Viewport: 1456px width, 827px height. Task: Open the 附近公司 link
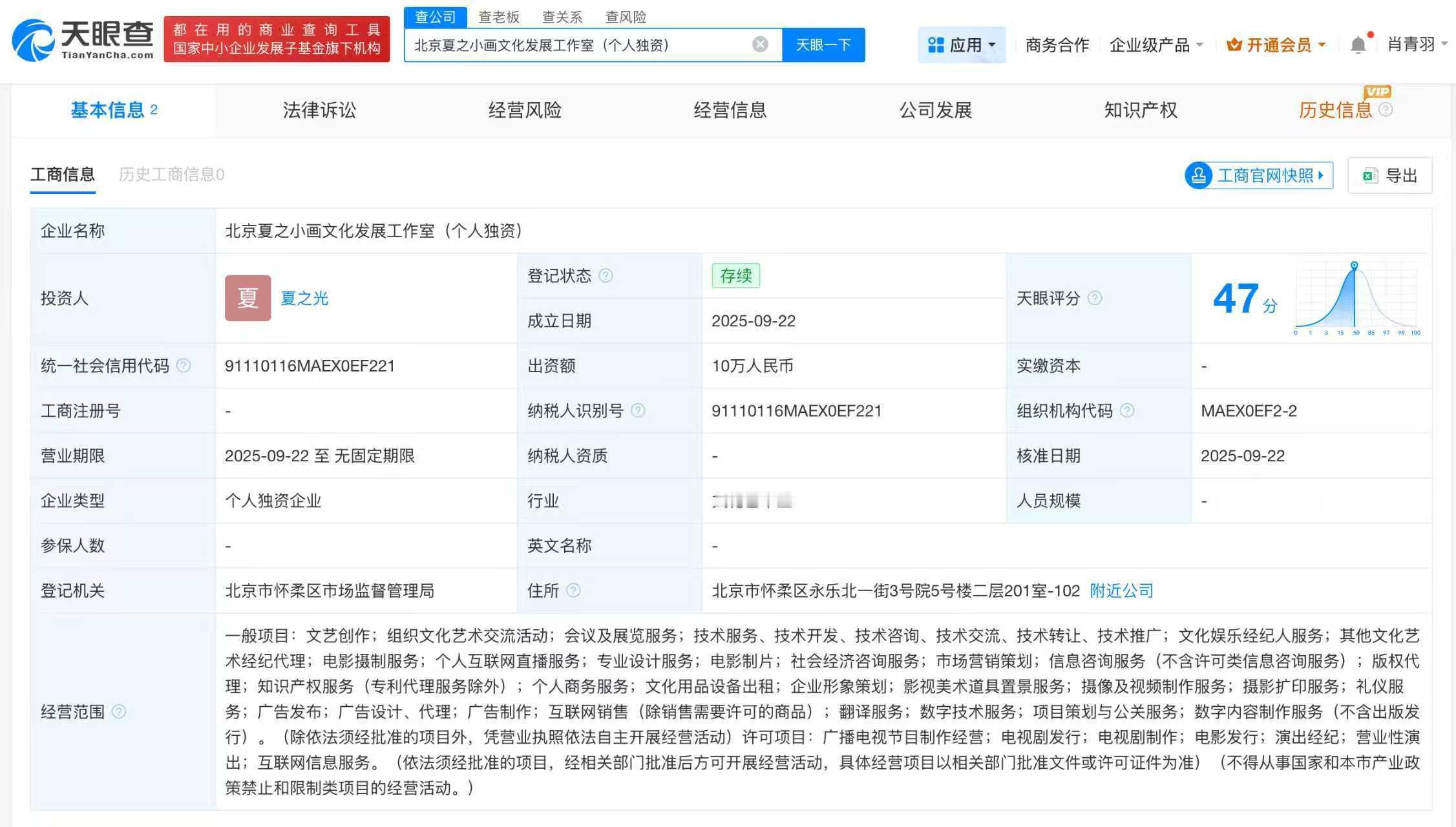1121,591
